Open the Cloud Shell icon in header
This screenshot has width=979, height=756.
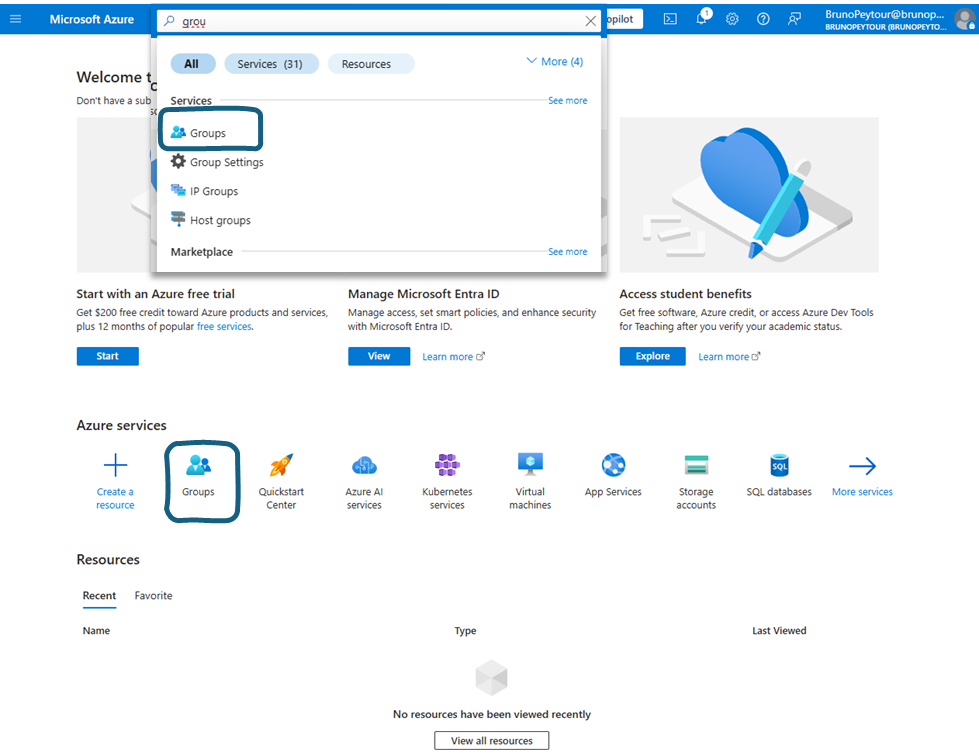click(x=671, y=19)
